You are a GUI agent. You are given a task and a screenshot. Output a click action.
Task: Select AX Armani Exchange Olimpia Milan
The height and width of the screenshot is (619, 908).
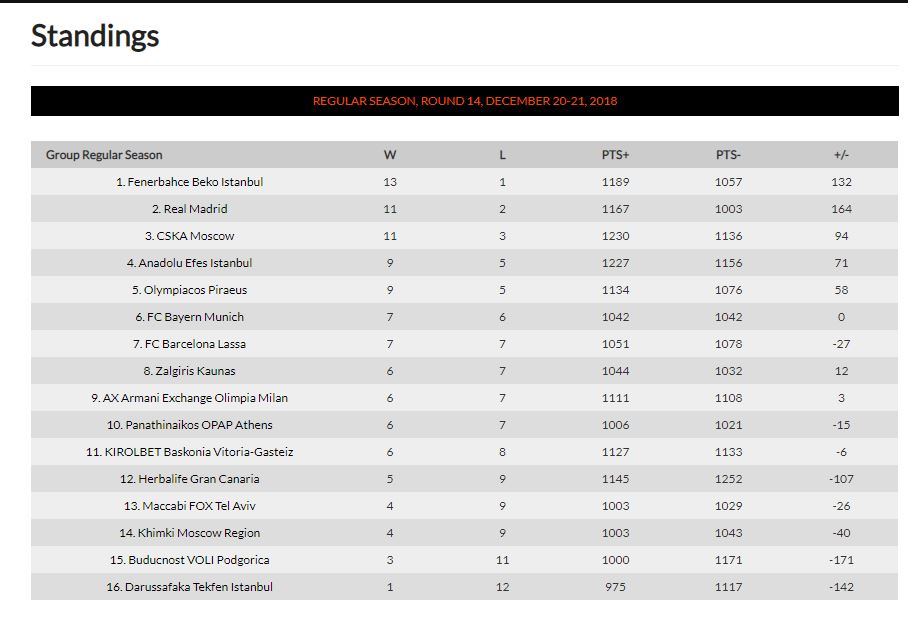tap(195, 398)
